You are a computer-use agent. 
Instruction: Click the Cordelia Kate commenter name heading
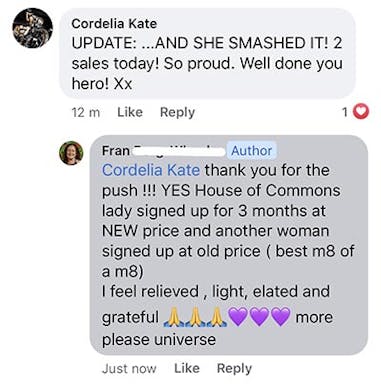[114, 24]
